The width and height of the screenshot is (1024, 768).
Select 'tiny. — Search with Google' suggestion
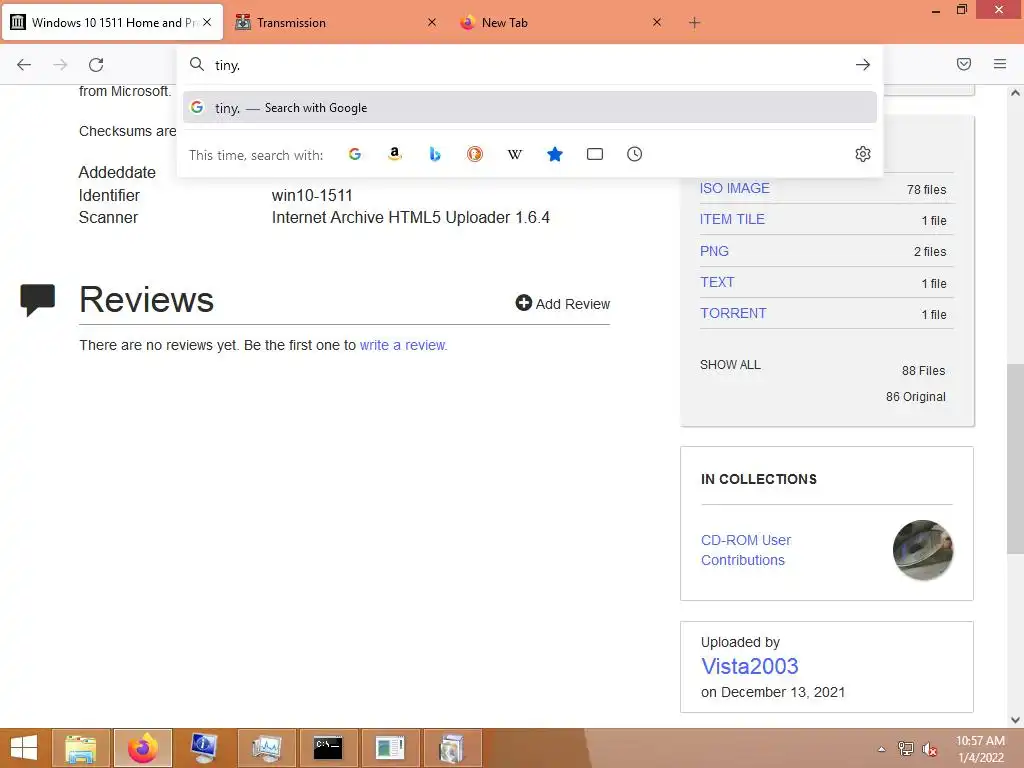530,108
